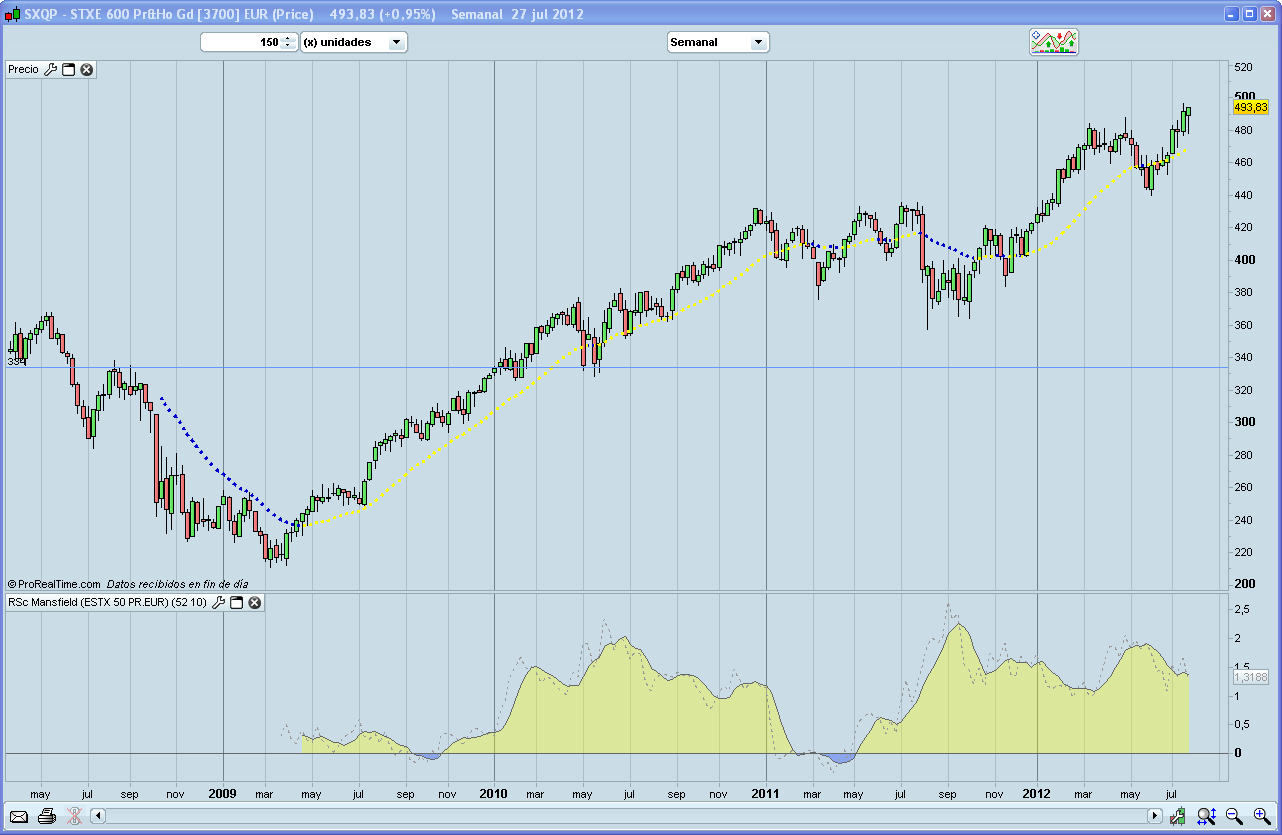Image resolution: width=1282 pixels, height=835 pixels.
Task: Maximize the Precio price panel
Action: tap(69, 70)
